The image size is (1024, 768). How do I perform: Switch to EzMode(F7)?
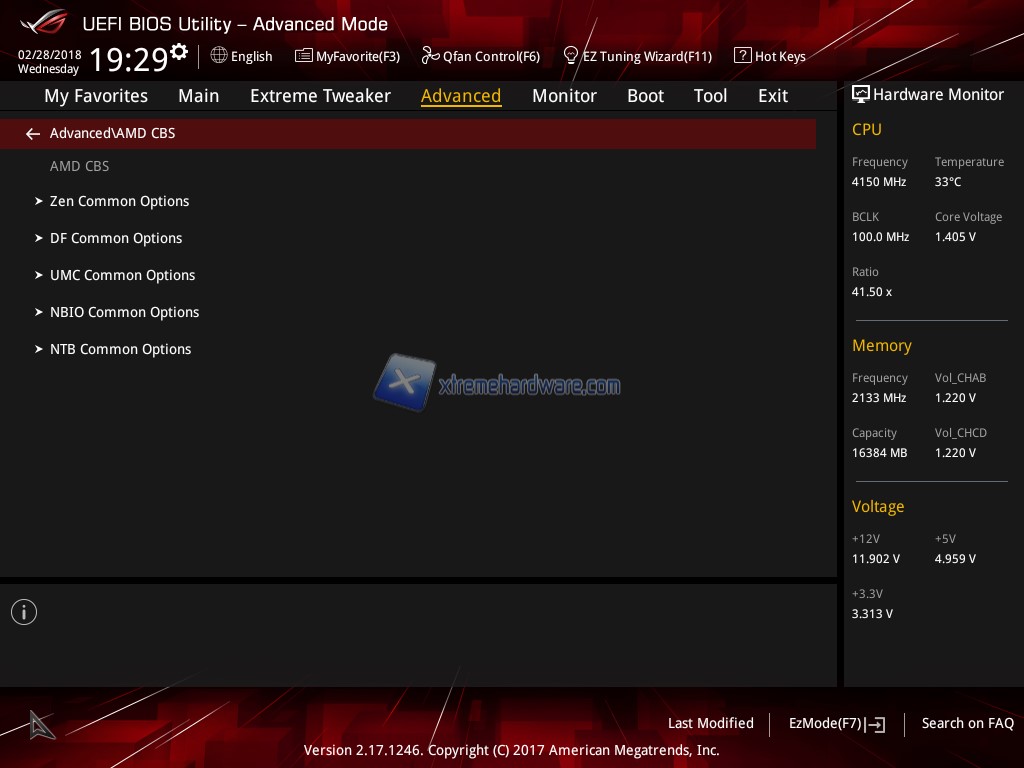[x=836, y=724]
